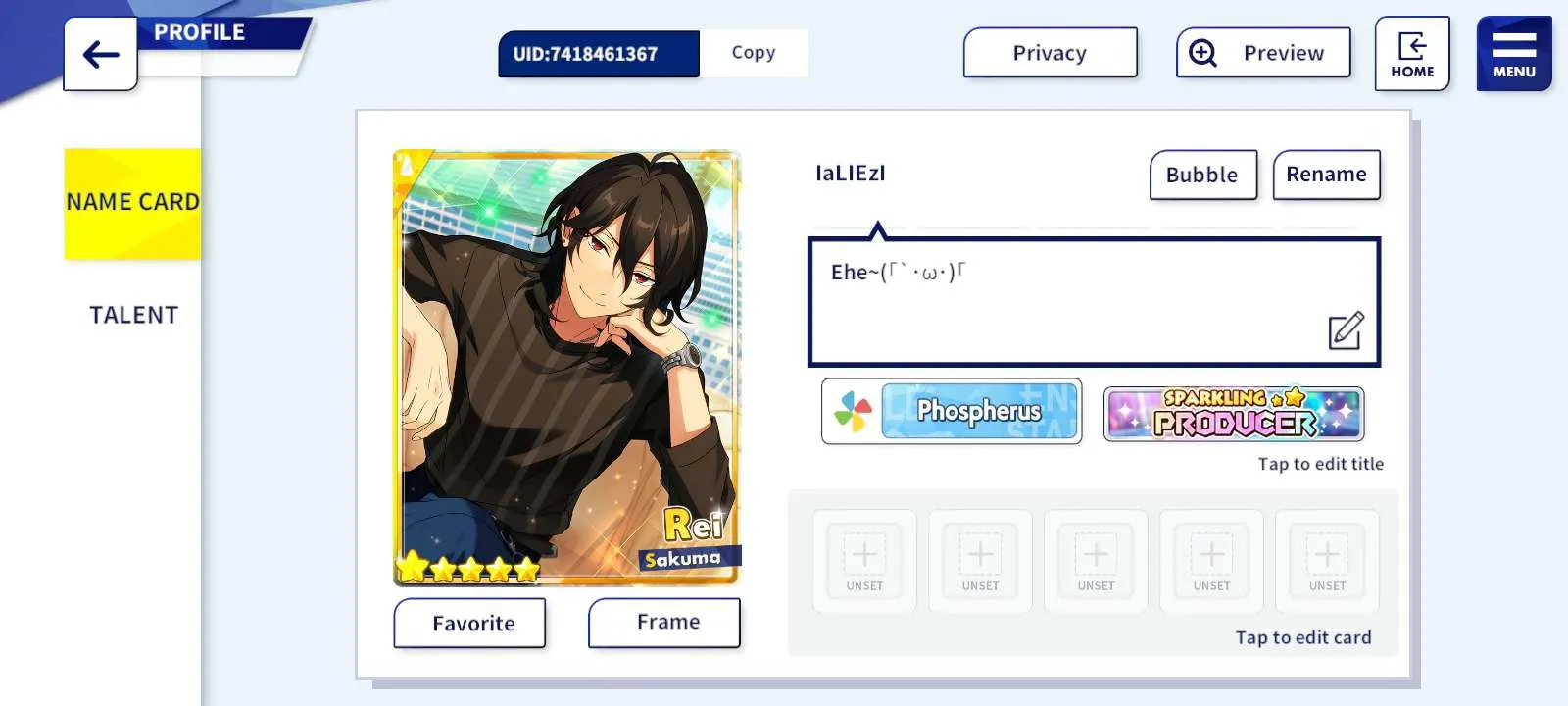
Task: Add a card in fifth UNSET slot
Action: click(x=1327, y=561)
